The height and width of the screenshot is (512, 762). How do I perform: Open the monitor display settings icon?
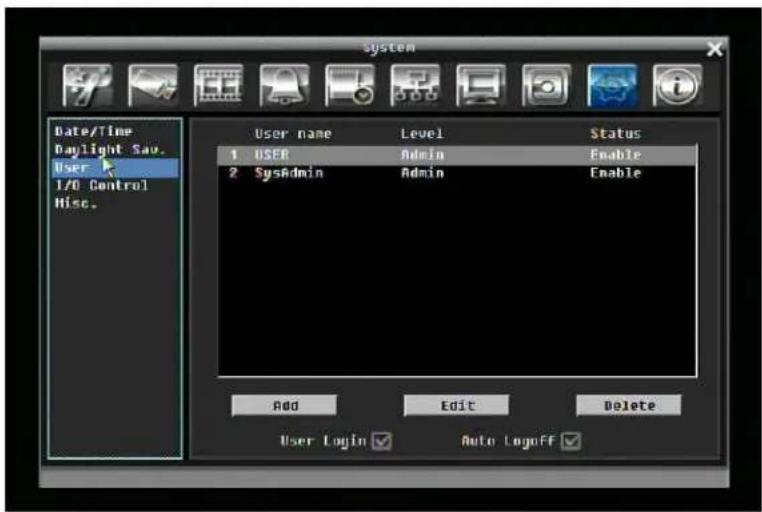(x=481, y=85)
